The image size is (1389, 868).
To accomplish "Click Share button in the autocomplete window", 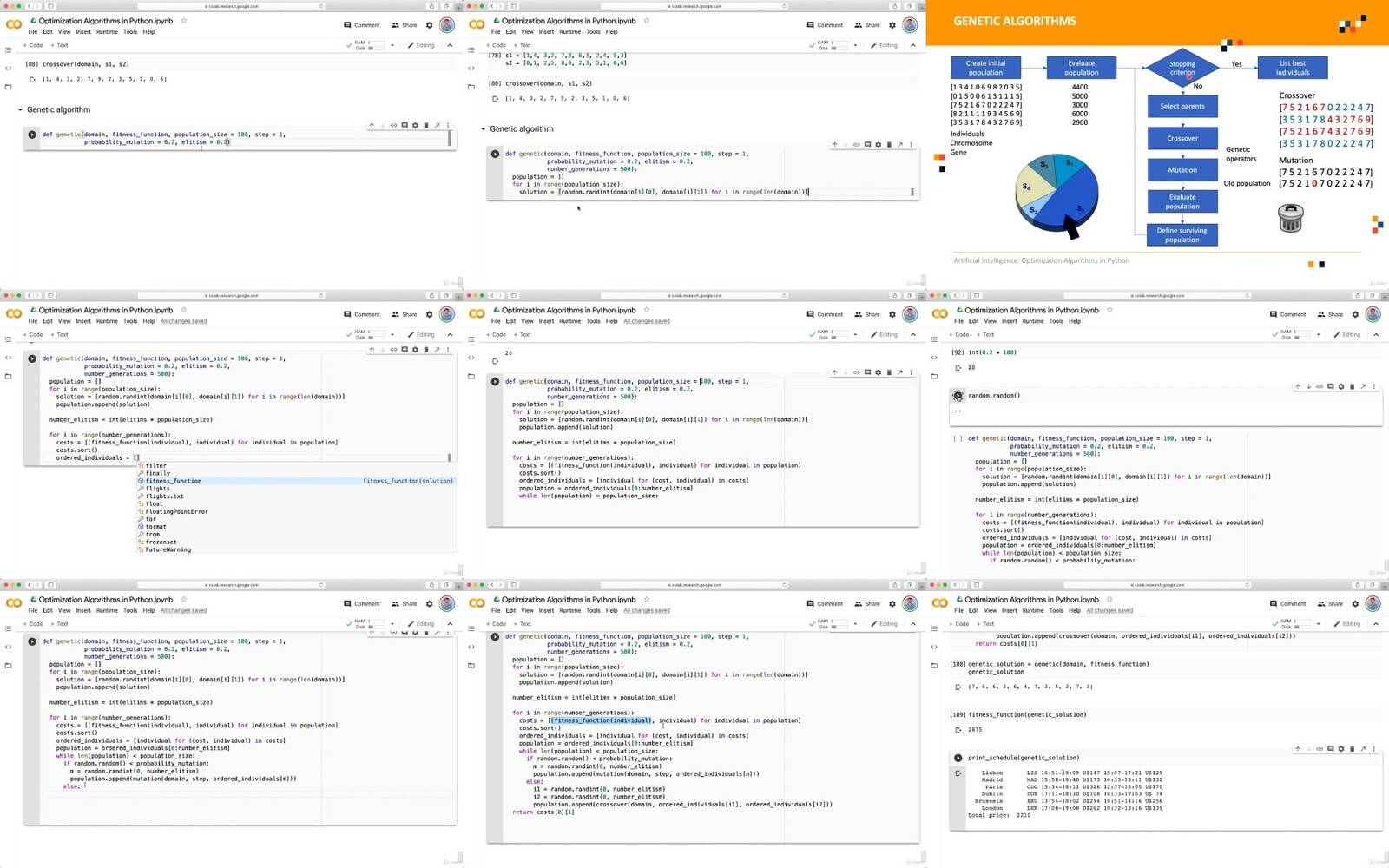I will pyautogui.click(x=405, y=314).
